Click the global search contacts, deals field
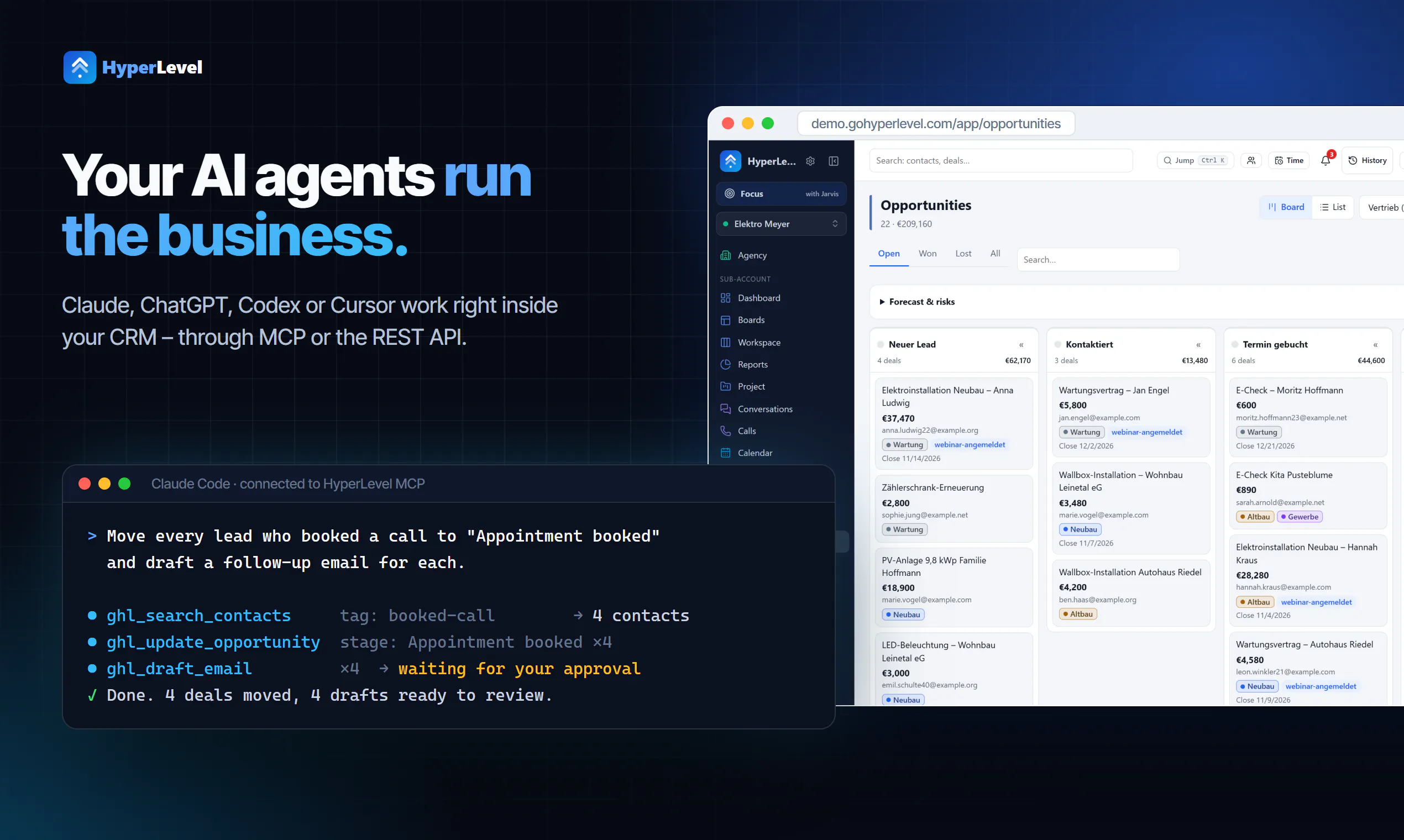Screen dimensions: 1404x840 tap(1001, 161)
